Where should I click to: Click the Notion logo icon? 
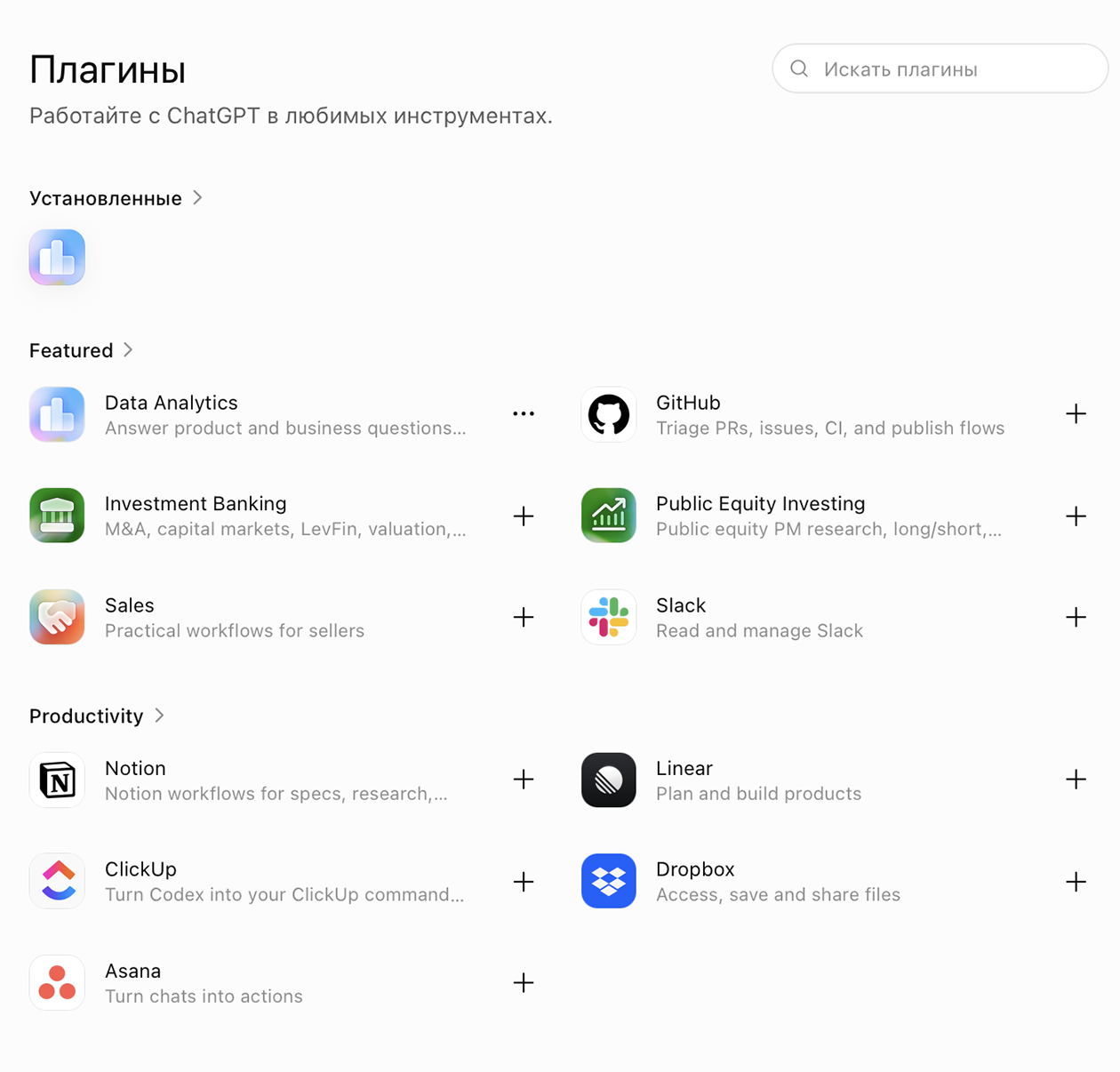pos(57,780)
